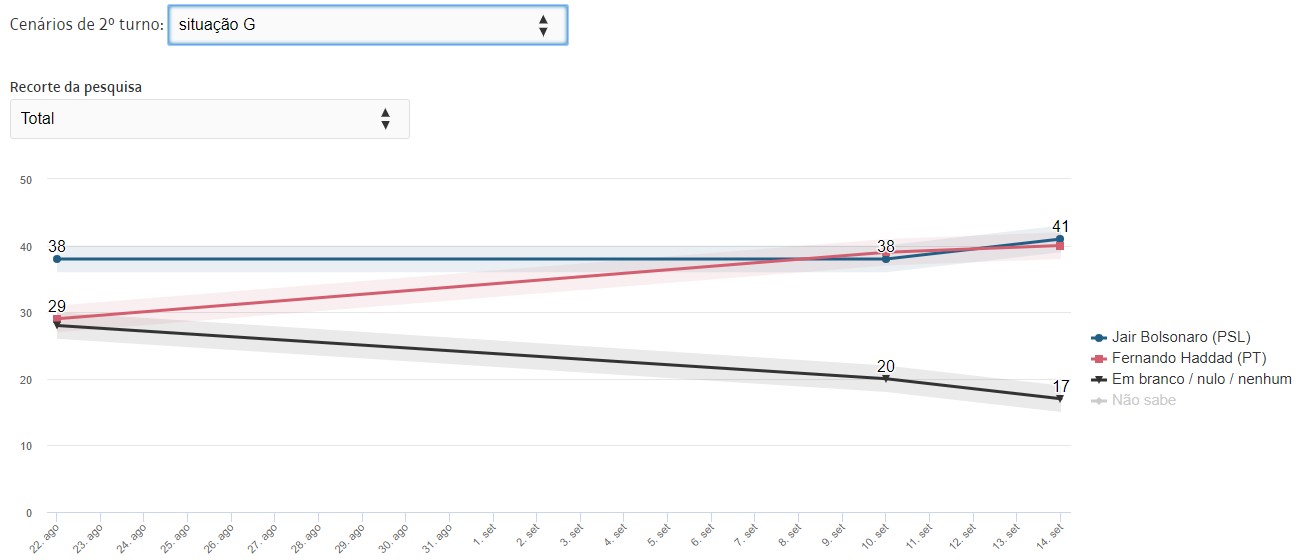The image size is (1304, 560).
Task: Click the red square legend marker for Haddad
Action: coord(1100,358)
